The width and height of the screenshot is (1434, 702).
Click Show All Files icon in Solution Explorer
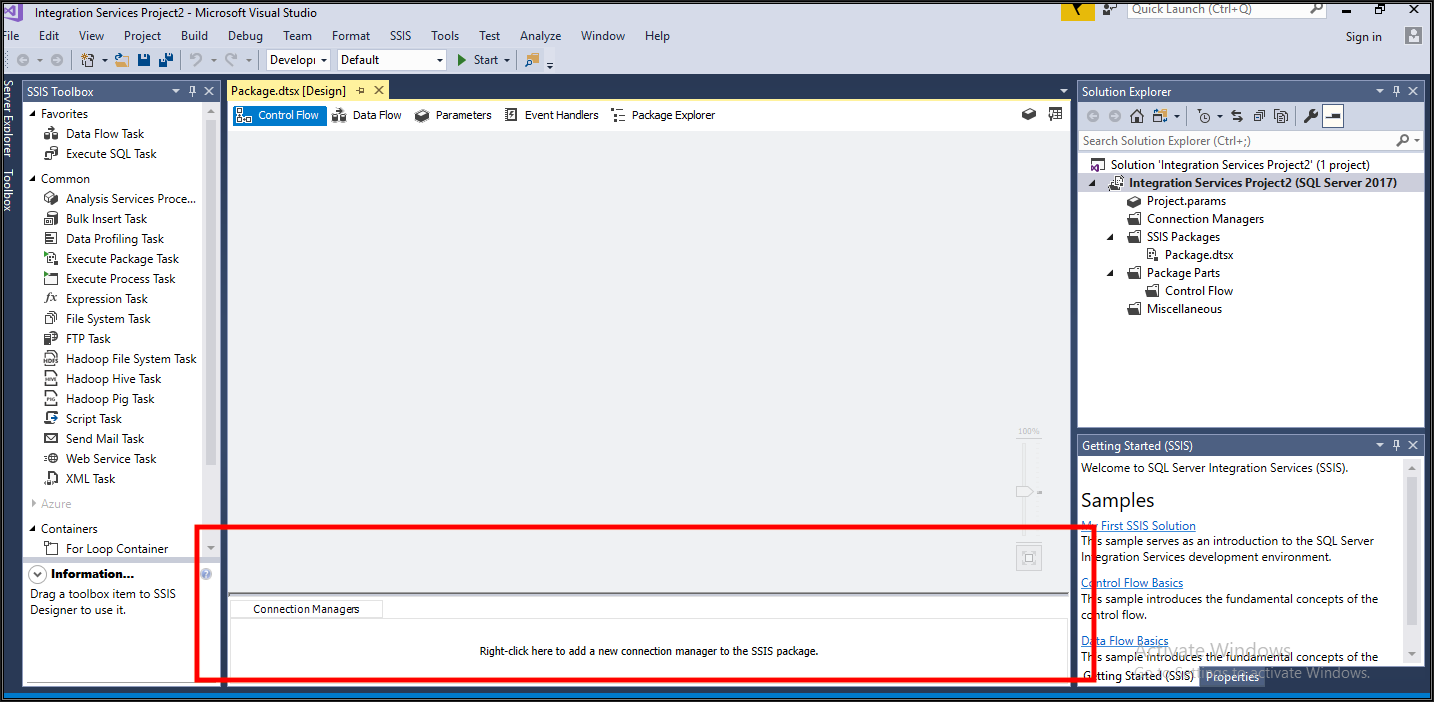click(x=1281, y=116)
